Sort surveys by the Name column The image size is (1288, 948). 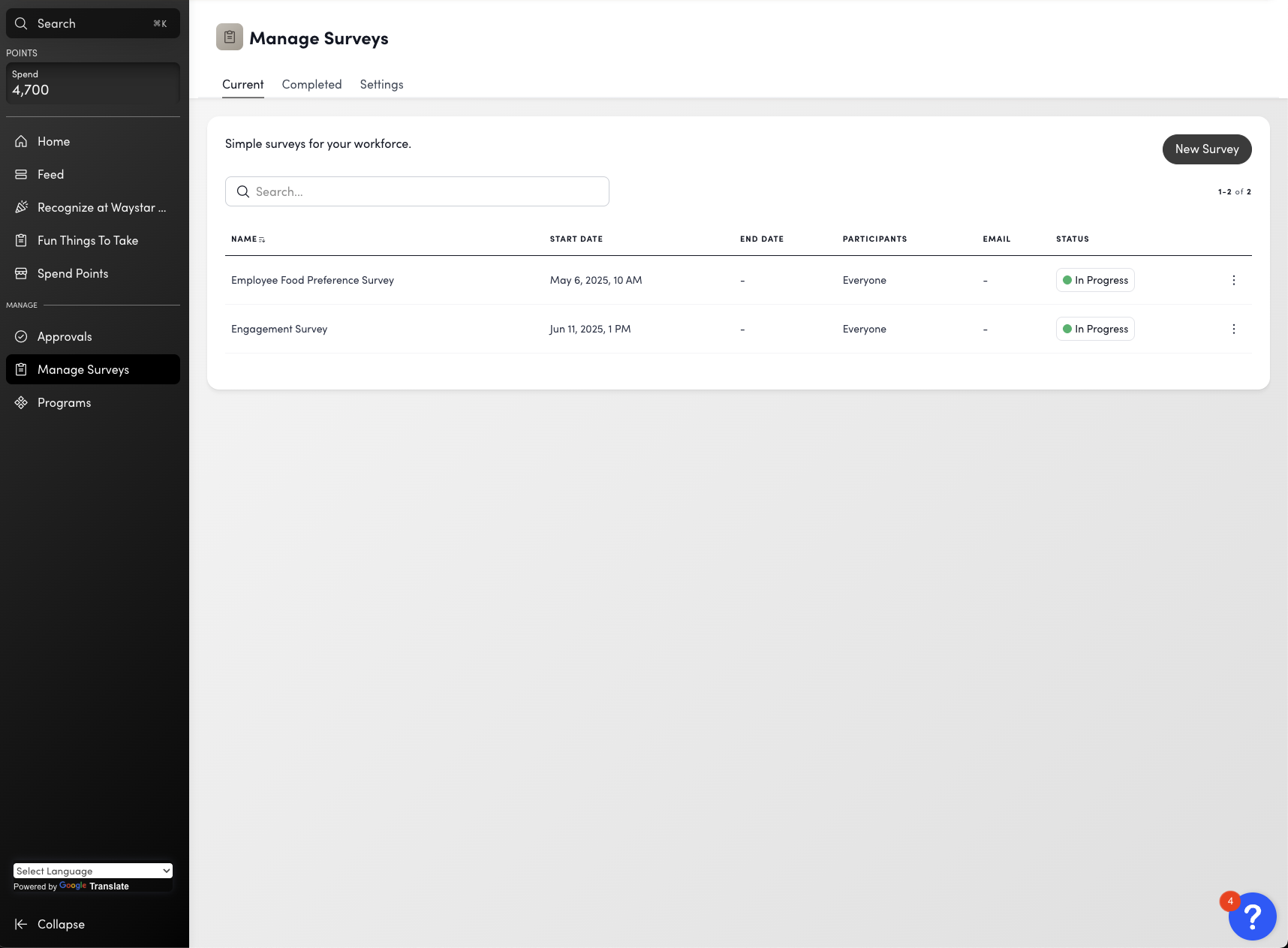[x=247, y=239]
